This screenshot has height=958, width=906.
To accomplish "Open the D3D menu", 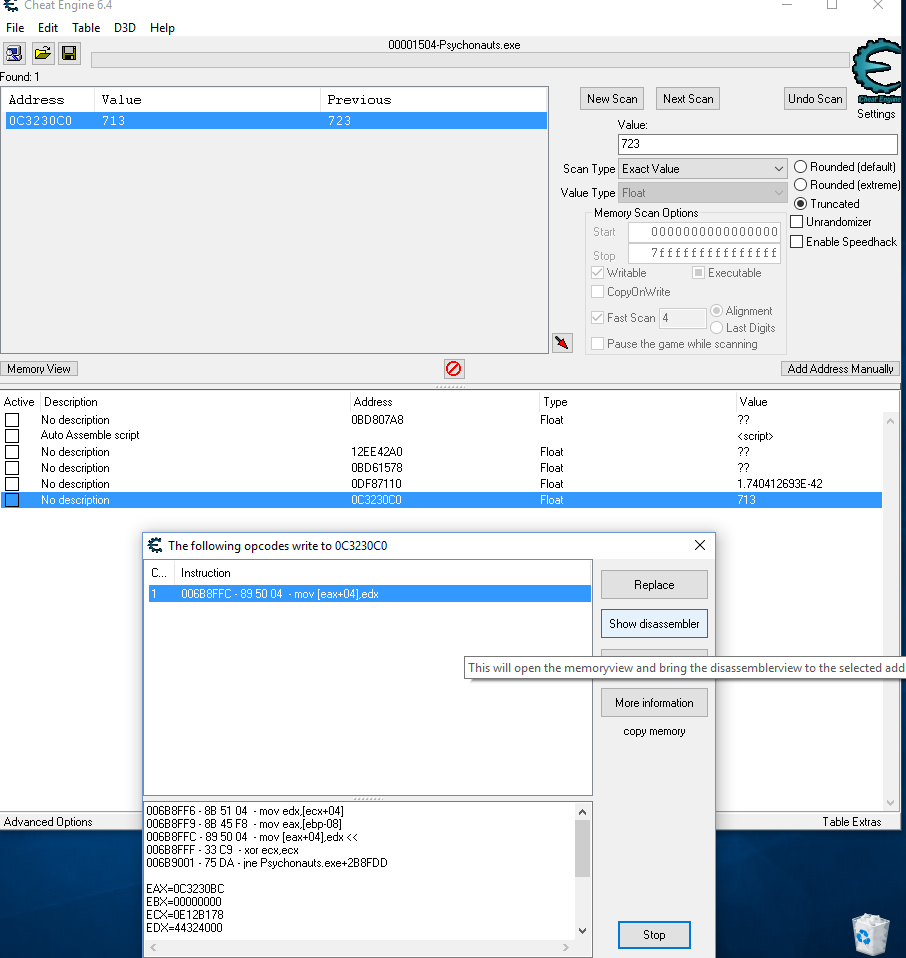I will point(125,27).
